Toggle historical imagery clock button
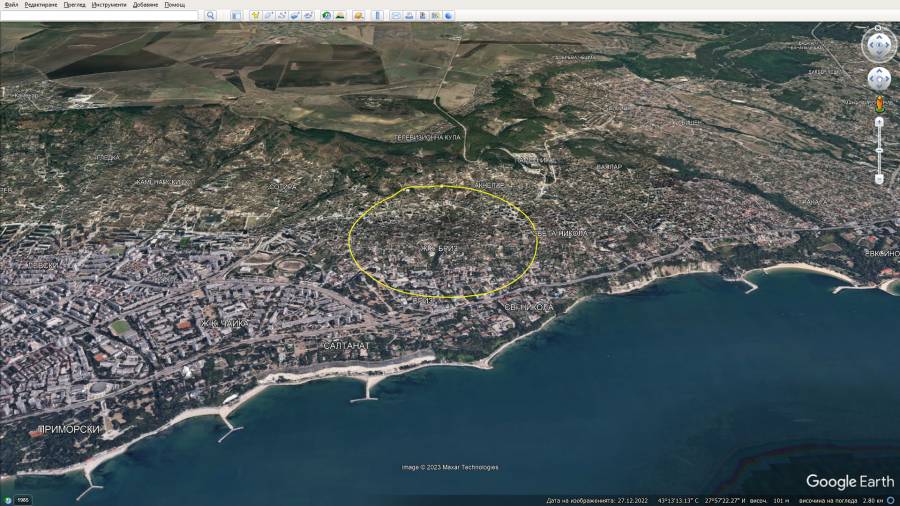Viewport: 900px width, 506px height. click(326, 16)
